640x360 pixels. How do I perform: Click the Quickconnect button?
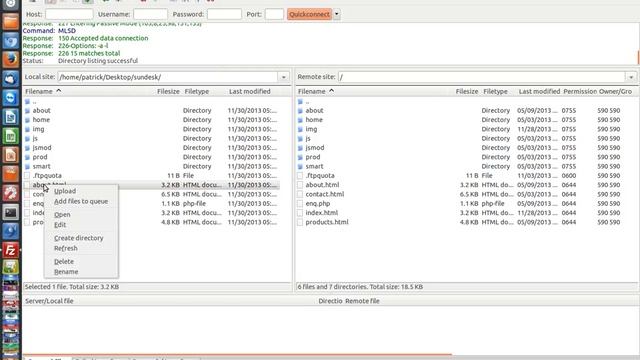[309, 14]
